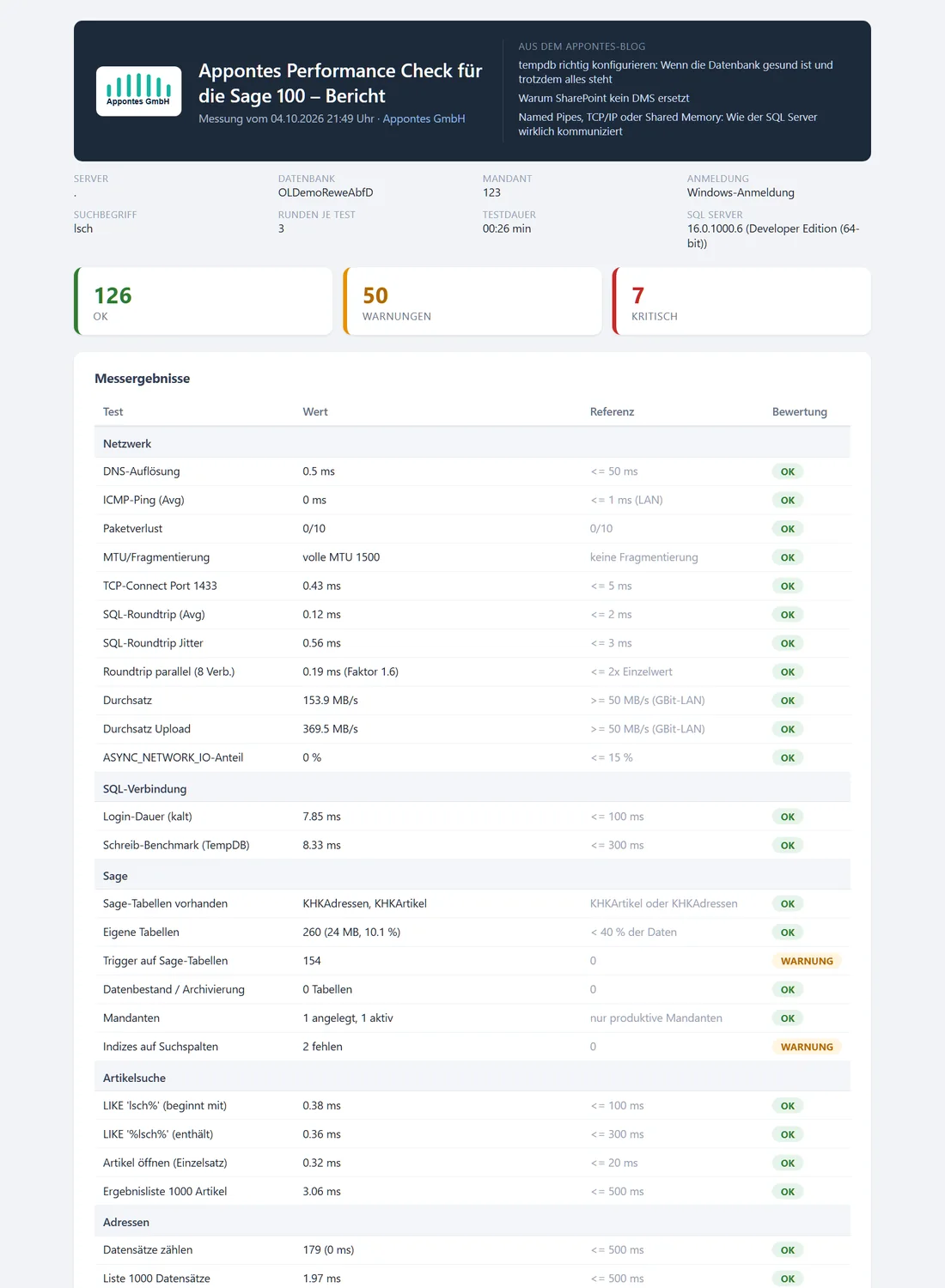Image resolution: width=945 pixels, height=1288 pixels.
Task: Select the 126 OK summary card
Action: coord(204,301)
